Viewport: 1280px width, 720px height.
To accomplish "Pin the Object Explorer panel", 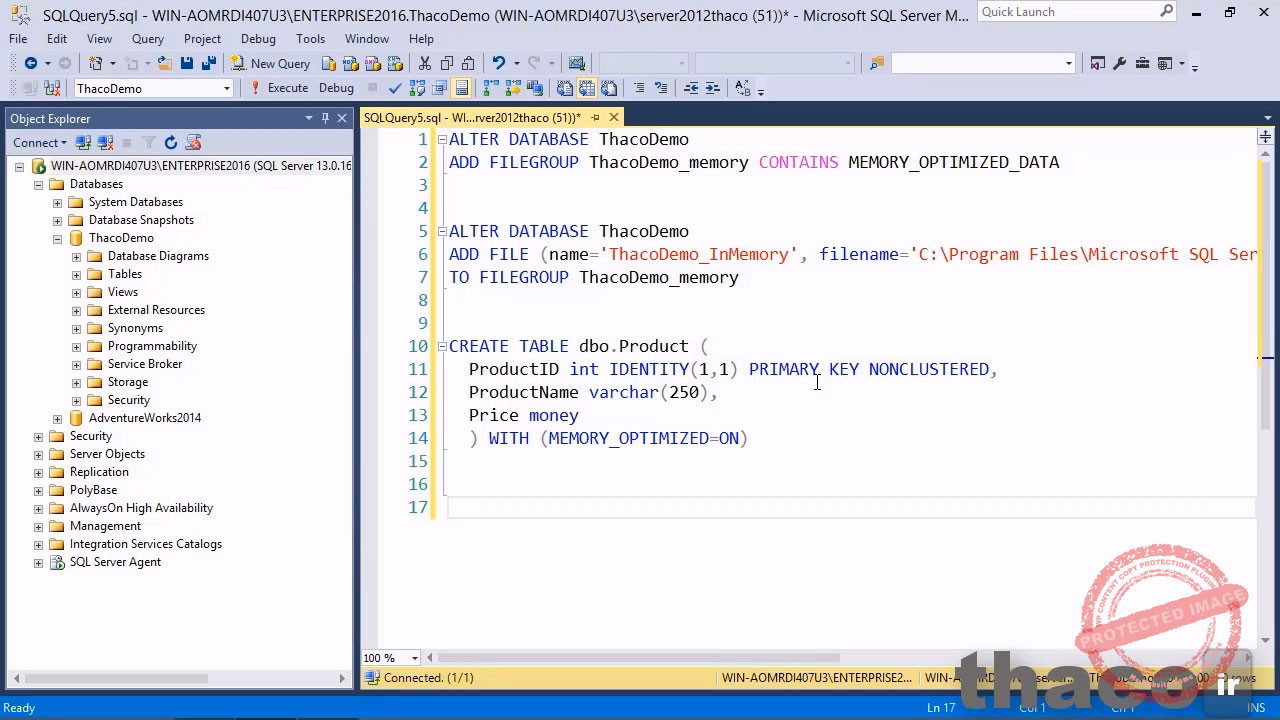I will pos(325,118).
